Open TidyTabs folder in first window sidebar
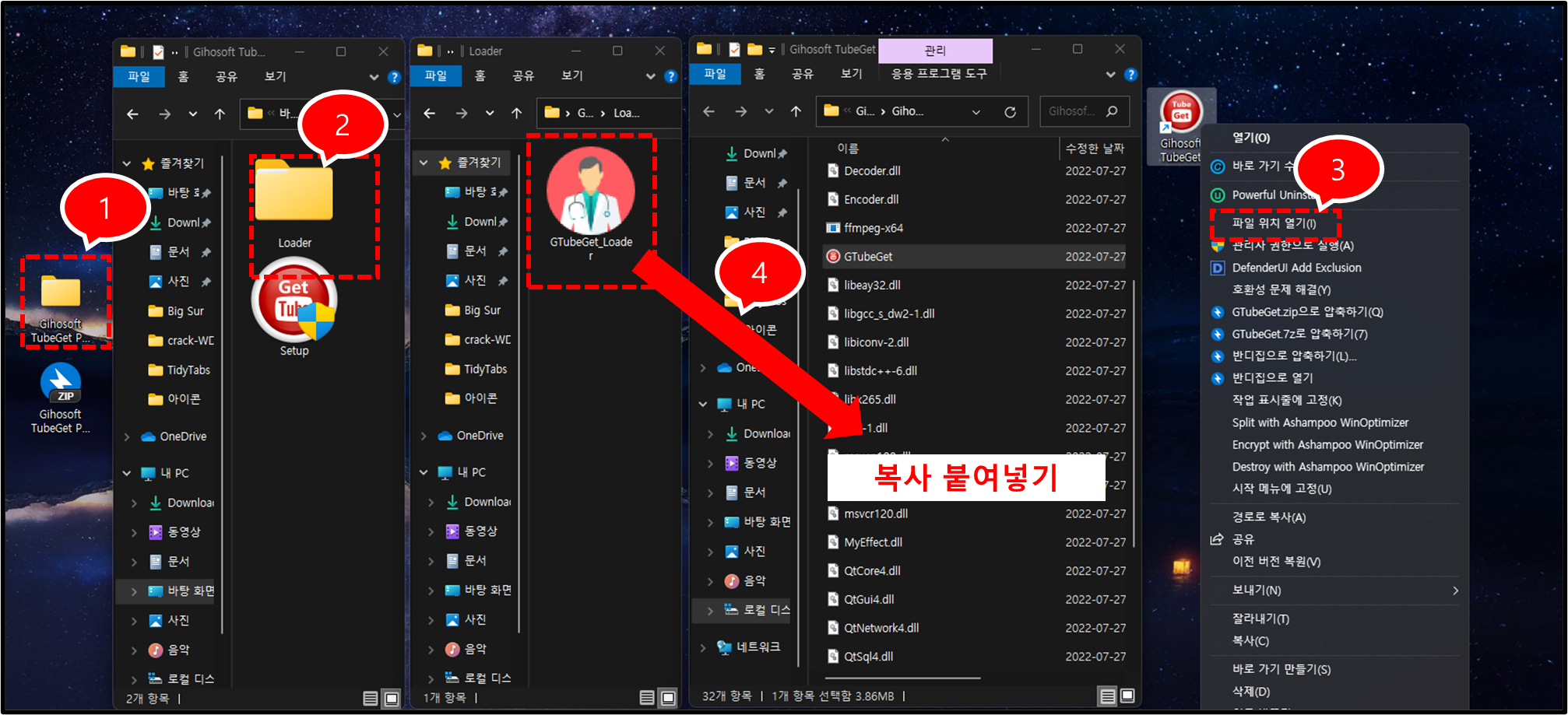Screen dimensions: 1568x715 pos(188,370)
